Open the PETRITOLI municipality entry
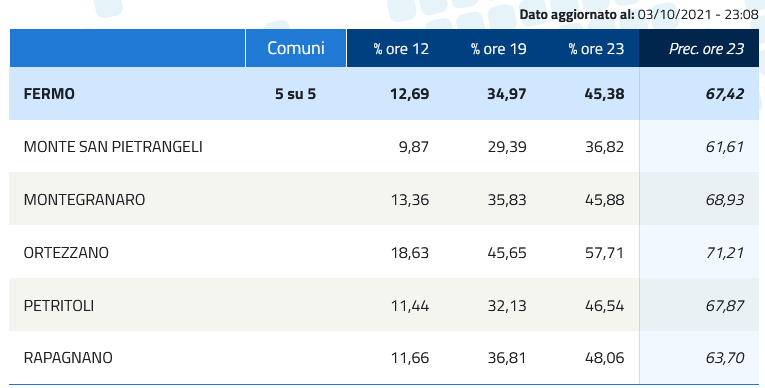This screenshot has width=765, height=388. 59,306
